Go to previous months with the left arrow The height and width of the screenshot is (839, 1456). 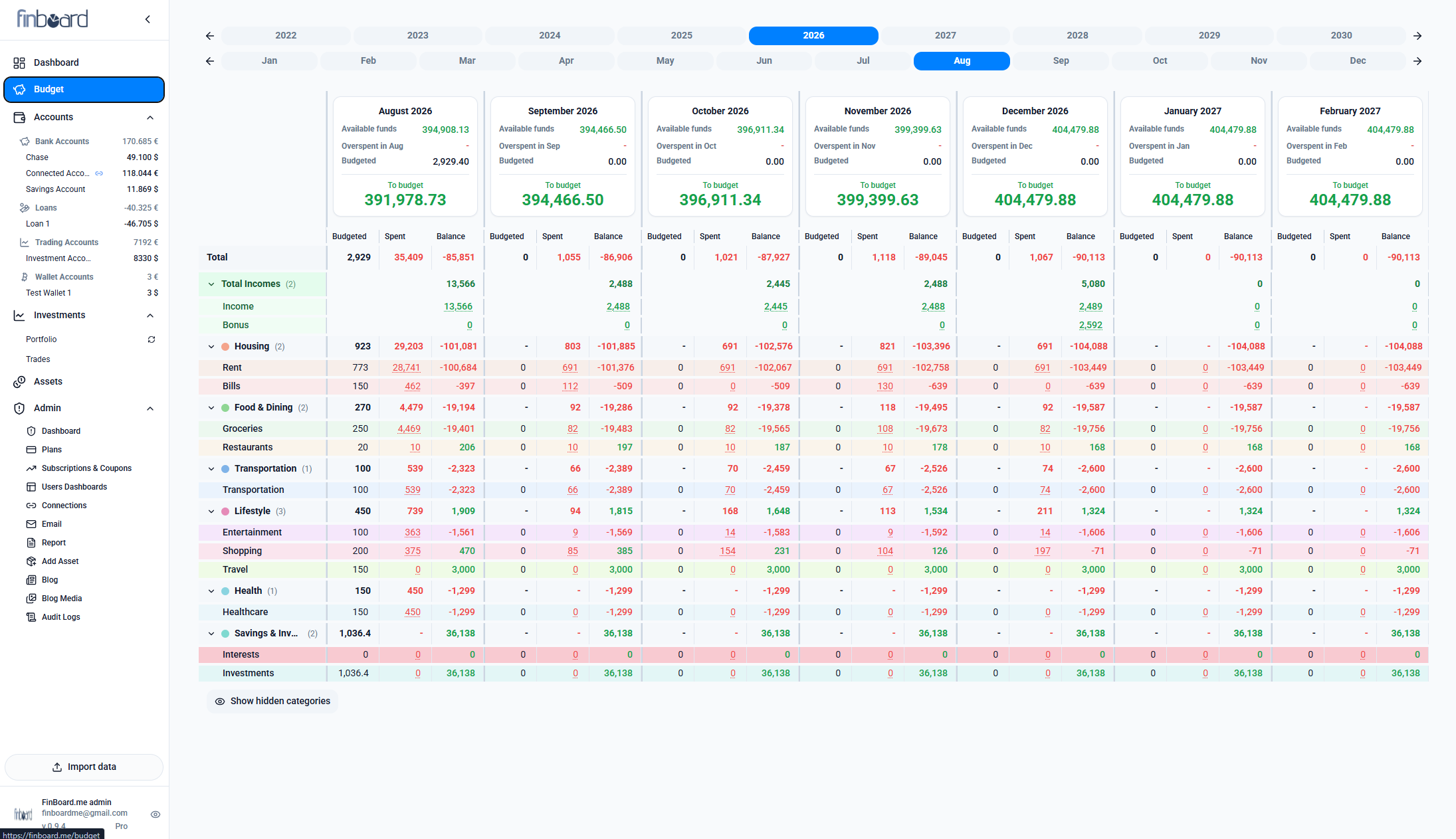tap(210, 61)
